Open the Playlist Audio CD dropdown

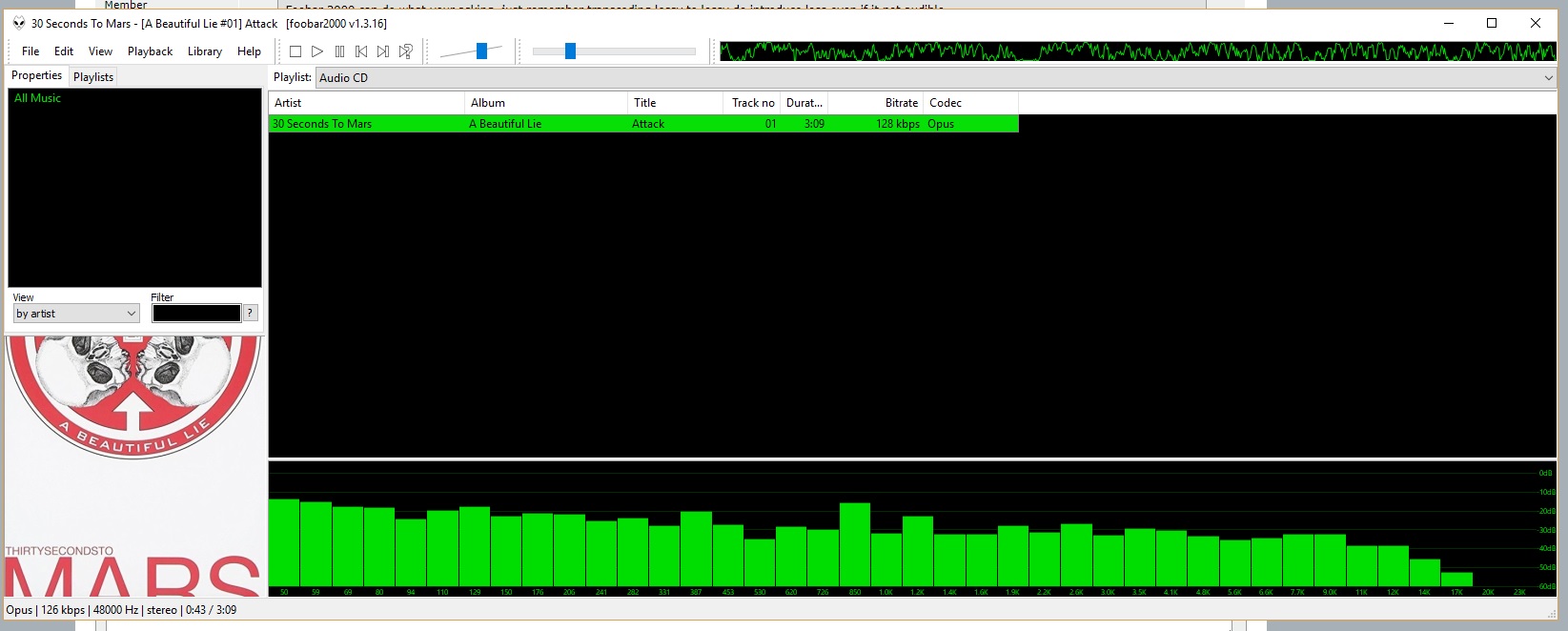tap(936, 77)
